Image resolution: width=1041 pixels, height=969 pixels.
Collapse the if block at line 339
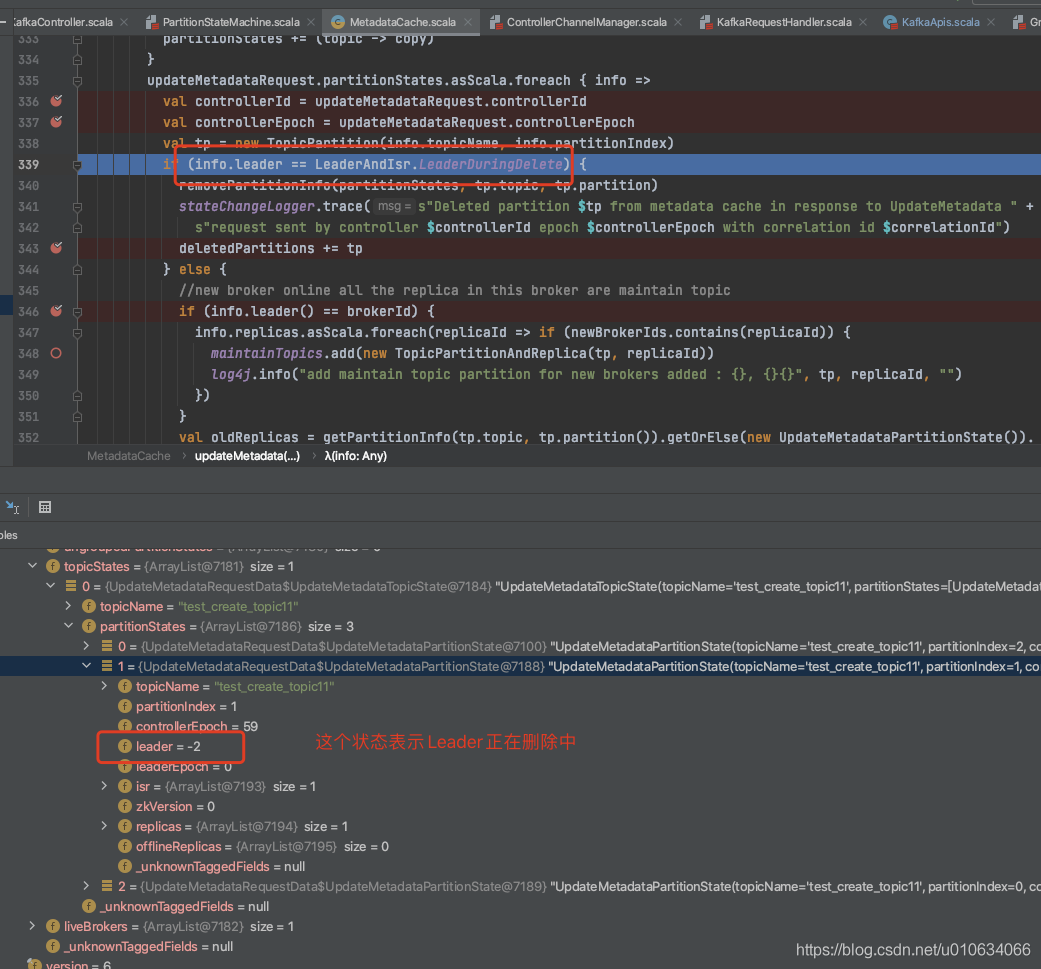(x=77, y=165)
